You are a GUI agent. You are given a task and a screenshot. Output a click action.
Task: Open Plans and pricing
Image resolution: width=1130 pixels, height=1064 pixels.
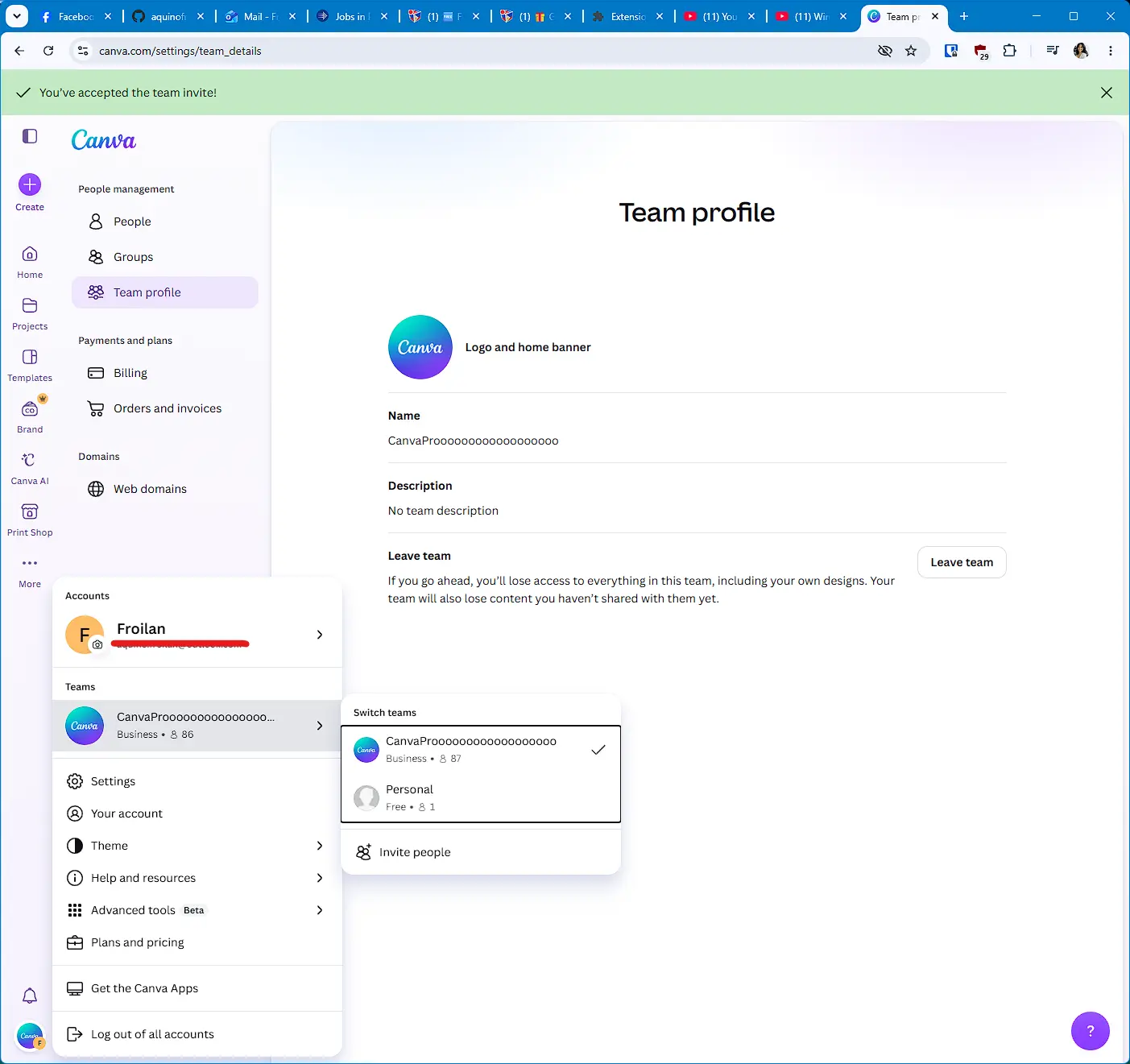click(197, 942)
